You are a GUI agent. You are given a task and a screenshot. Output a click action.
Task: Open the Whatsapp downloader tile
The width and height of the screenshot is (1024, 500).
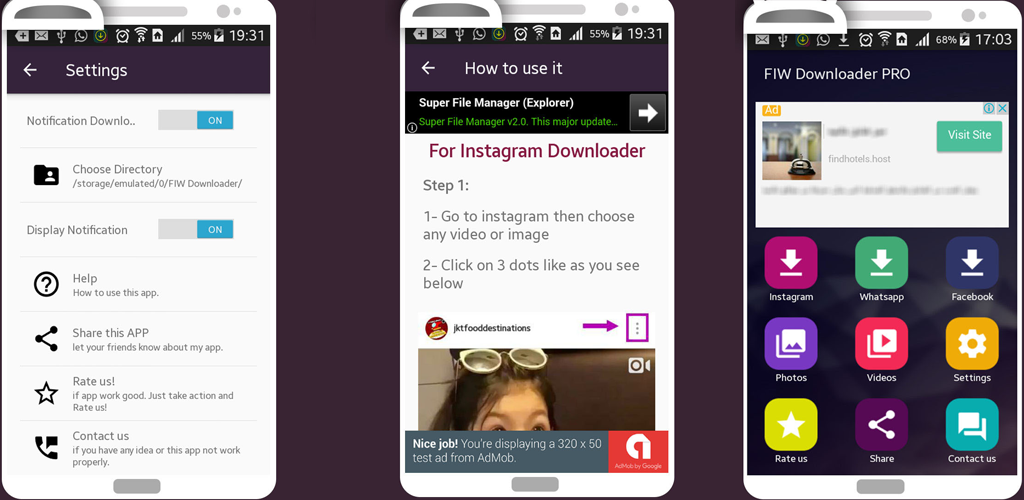(x=882, y=262)
